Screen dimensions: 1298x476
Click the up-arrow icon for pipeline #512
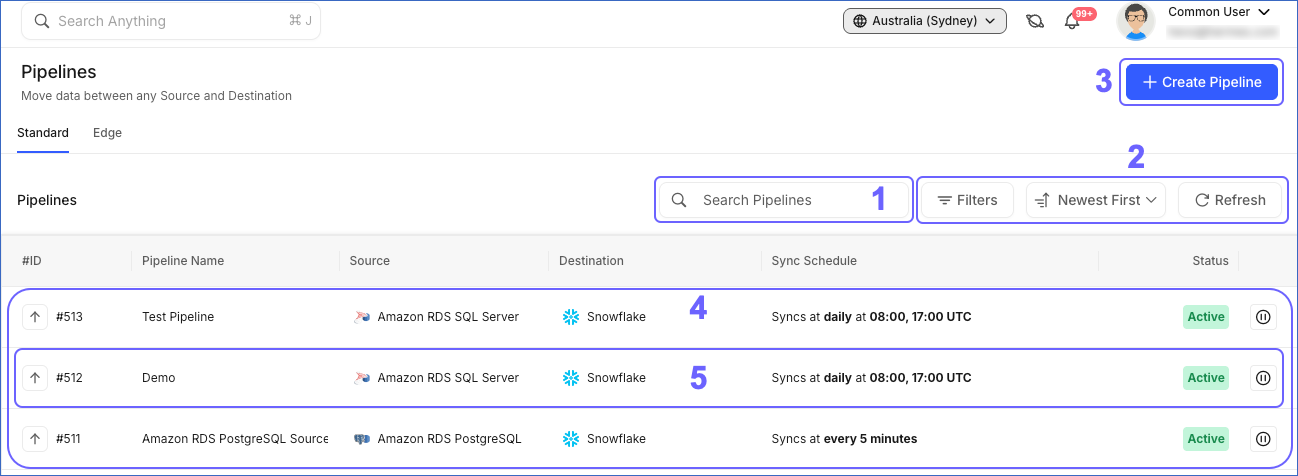tap(35, 378)
